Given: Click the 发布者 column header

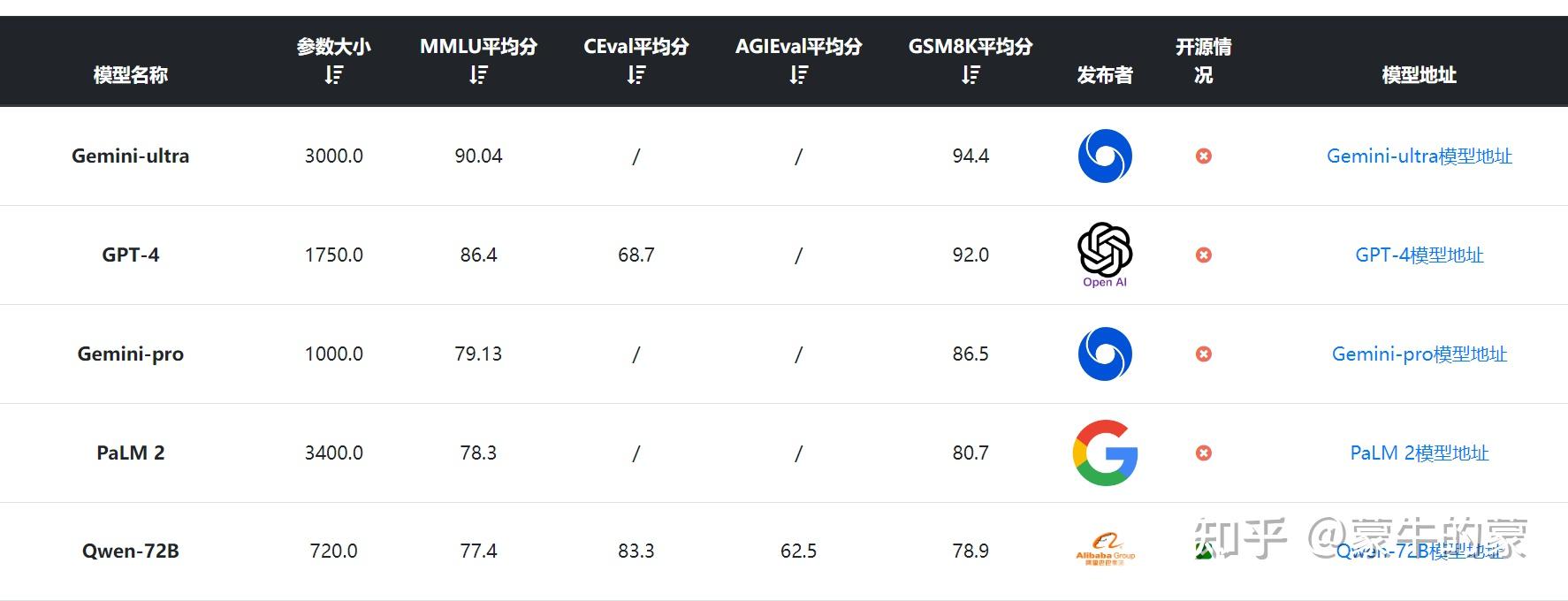Looking at the screenshot, I should click(x=1105, y=75).
